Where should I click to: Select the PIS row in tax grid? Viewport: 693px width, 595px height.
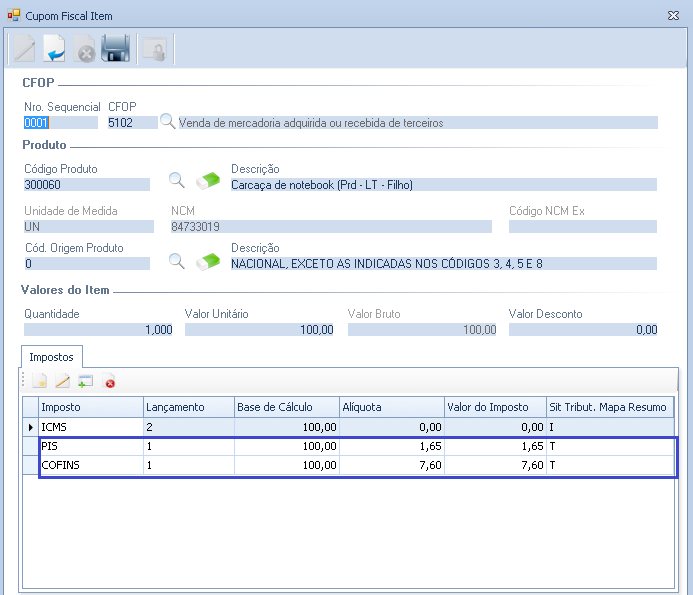tap(90, 446)
